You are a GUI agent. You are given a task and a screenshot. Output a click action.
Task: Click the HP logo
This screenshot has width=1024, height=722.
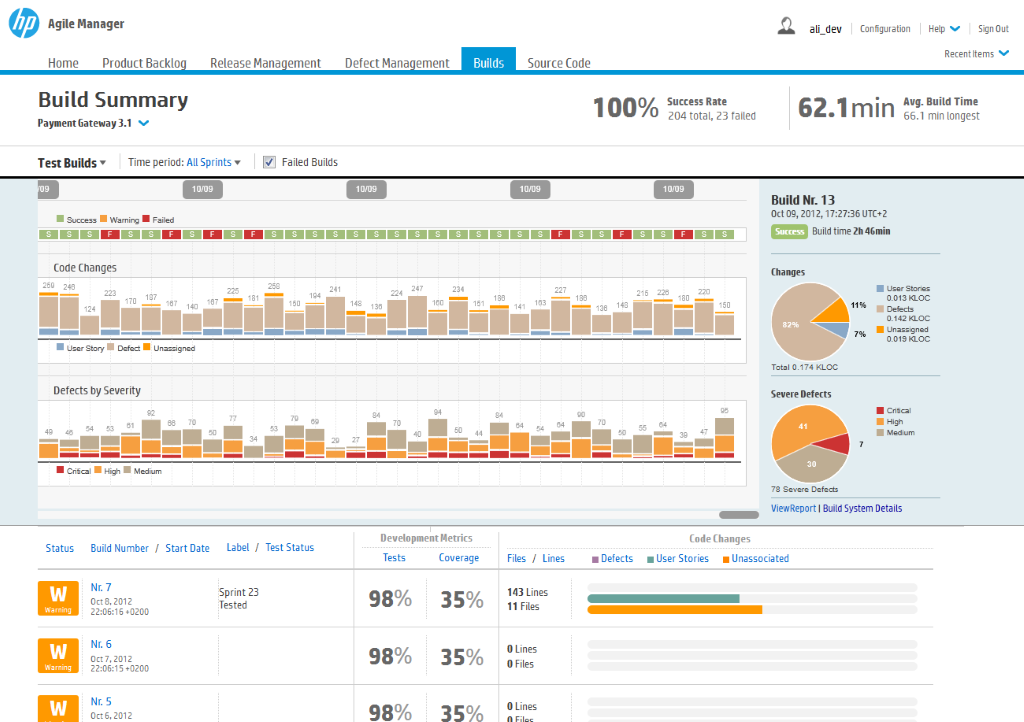pyautogui.click(x=22, y=22)
